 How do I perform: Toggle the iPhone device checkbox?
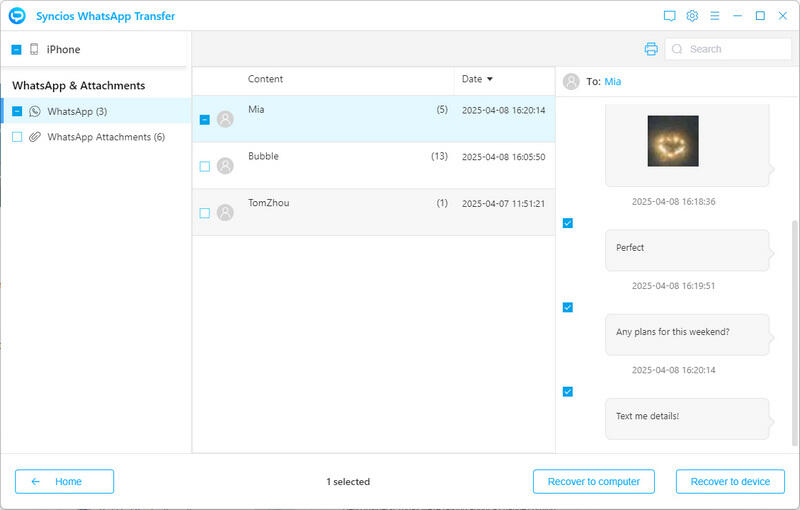coord(16,49)
